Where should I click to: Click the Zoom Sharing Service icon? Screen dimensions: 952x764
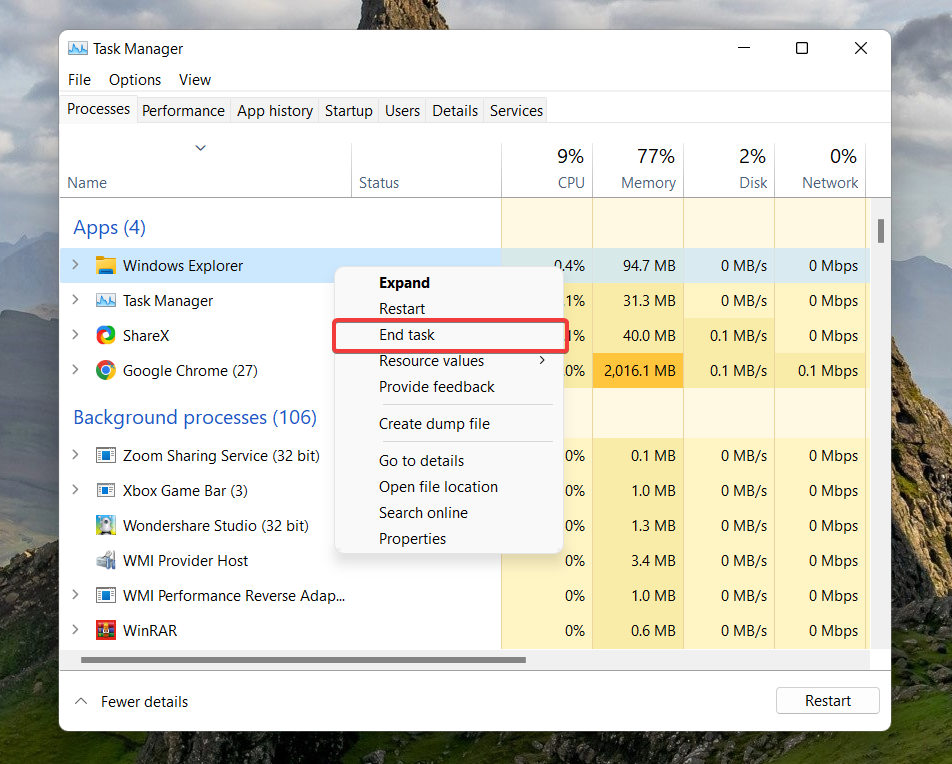pyautogui.click(x=106, y=455)
